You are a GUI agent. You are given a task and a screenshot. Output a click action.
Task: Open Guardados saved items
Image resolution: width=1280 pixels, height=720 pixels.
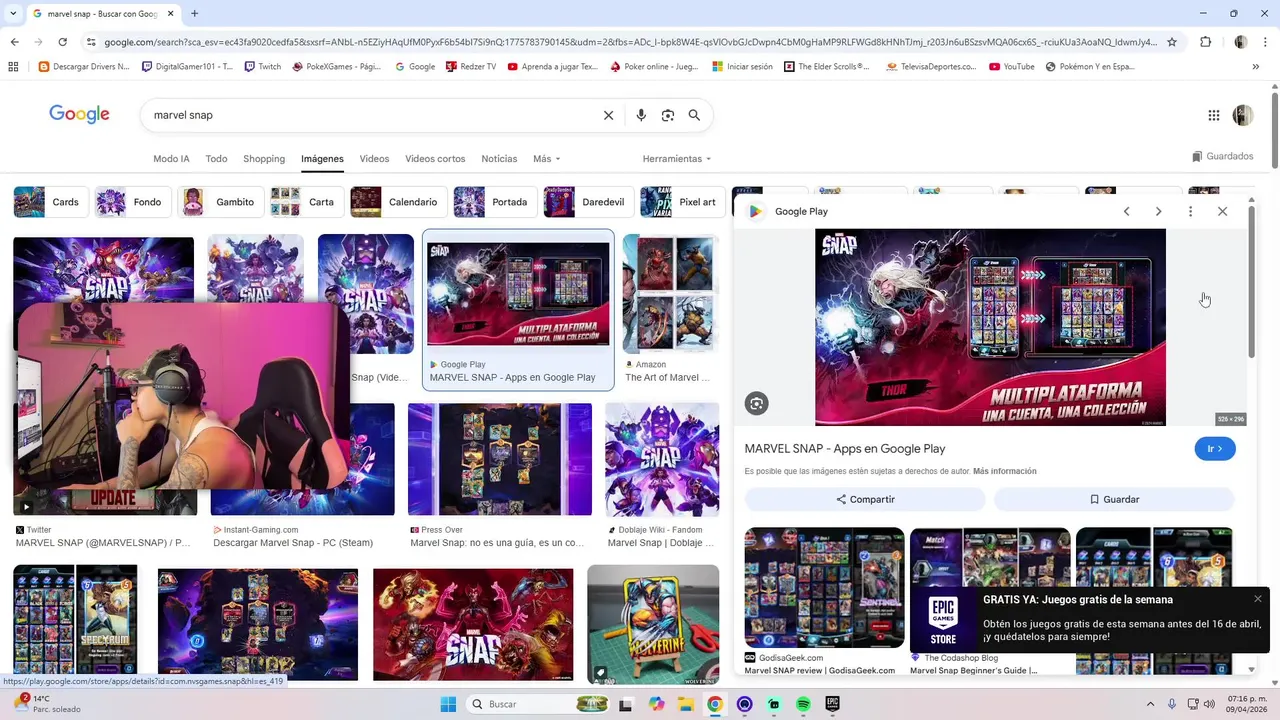1222,156
